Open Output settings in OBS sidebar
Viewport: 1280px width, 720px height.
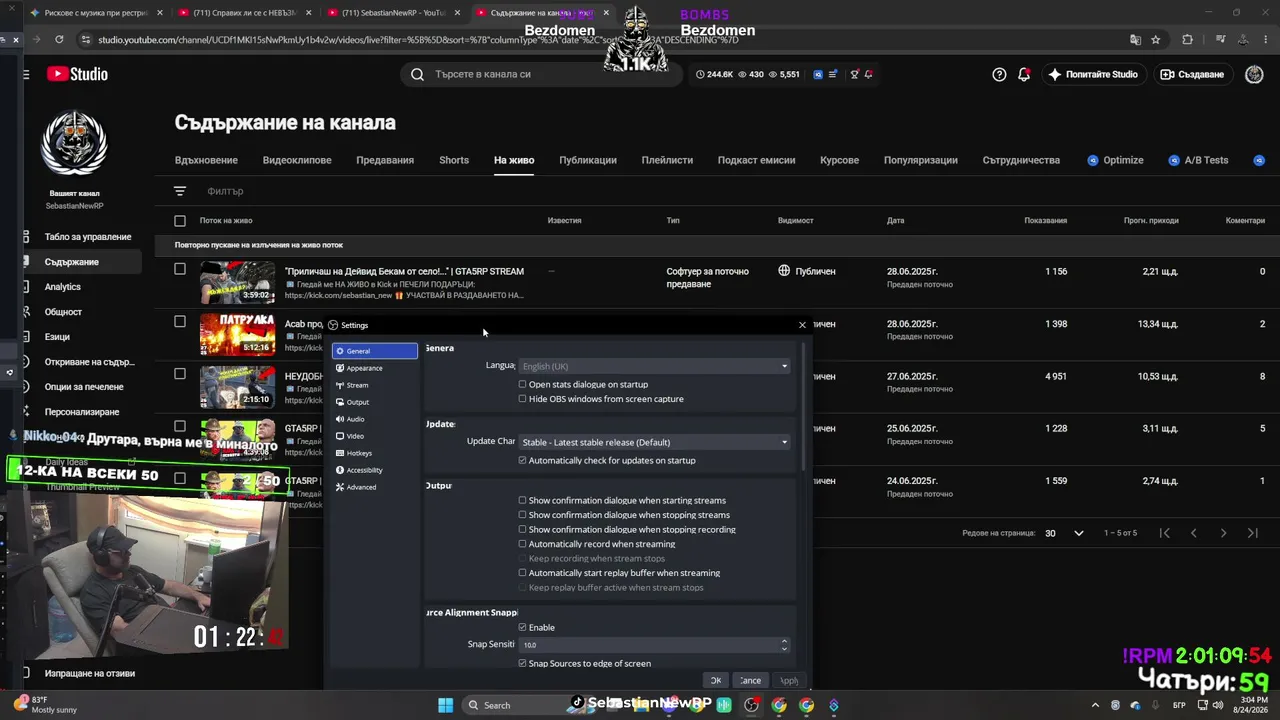(x=358, y=402)
